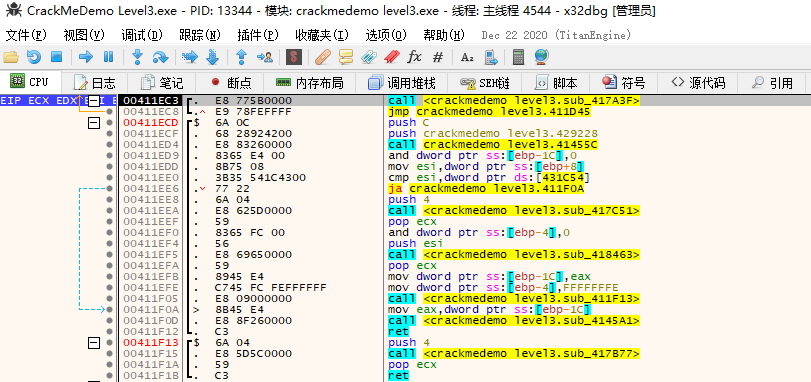Open the Functions fx icon

pyautogui.click(x=414, y=57)
